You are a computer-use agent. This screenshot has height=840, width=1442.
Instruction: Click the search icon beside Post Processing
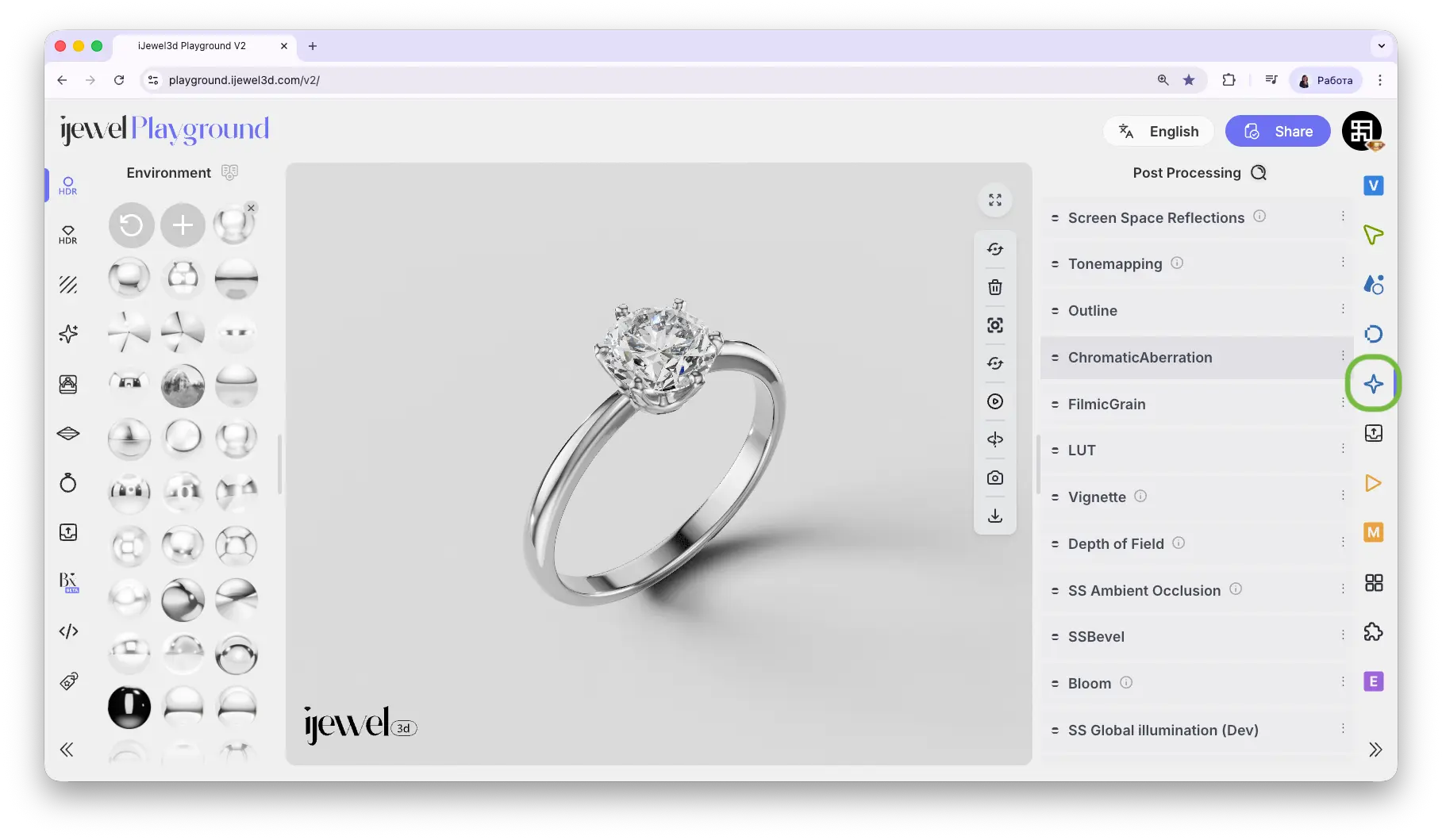[1259, 172]
